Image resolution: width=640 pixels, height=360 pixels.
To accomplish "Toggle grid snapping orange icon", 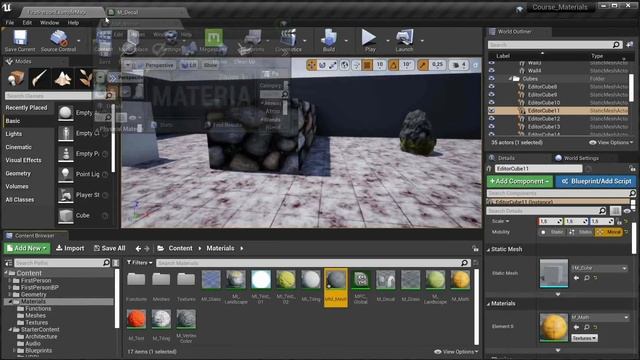I will point(367,65).
